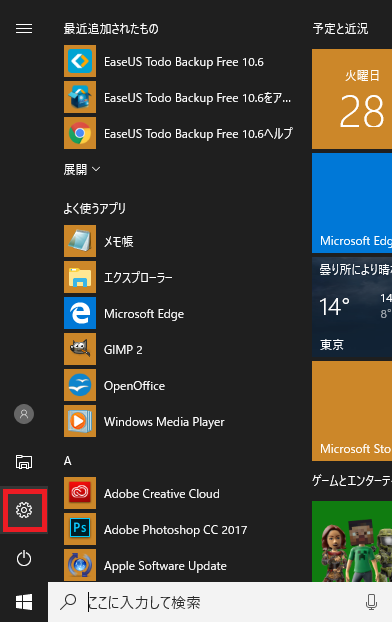The height and width of the screenshot is (622, 392).
Task: Click the Microsoft Edge icon in app list
Action: [80, 313]
